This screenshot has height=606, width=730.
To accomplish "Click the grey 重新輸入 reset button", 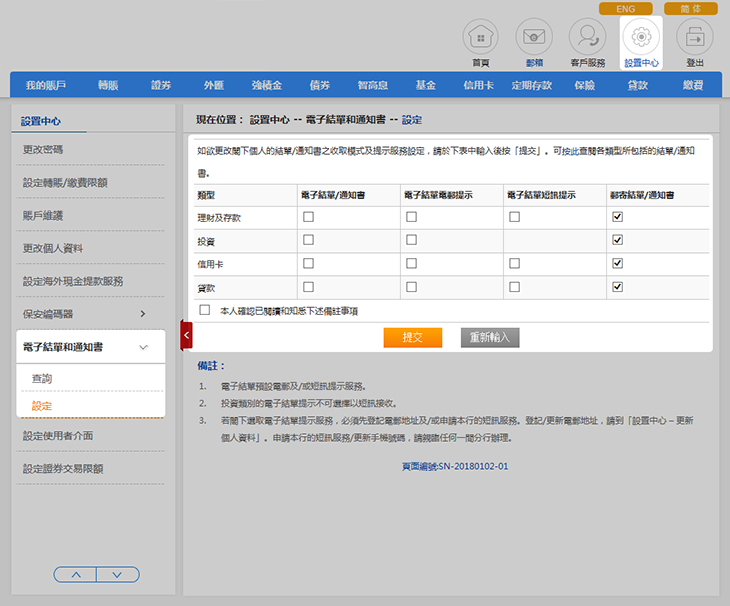I will coord(490,338).
